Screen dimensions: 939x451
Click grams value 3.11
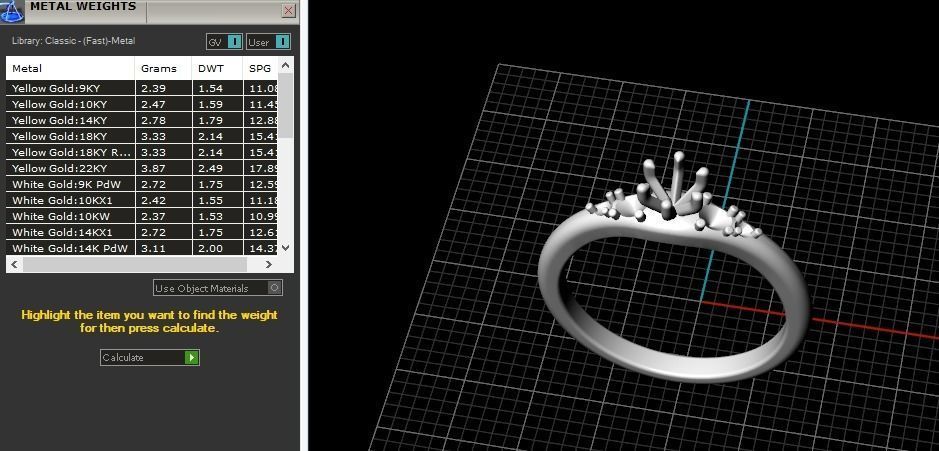pos(153,248)
